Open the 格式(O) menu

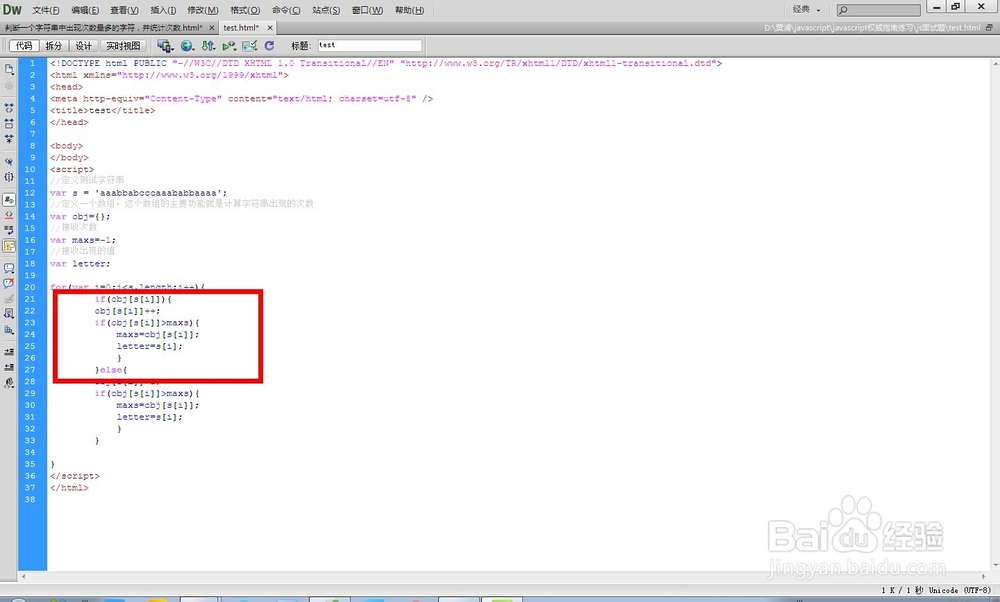click(245, 10)
